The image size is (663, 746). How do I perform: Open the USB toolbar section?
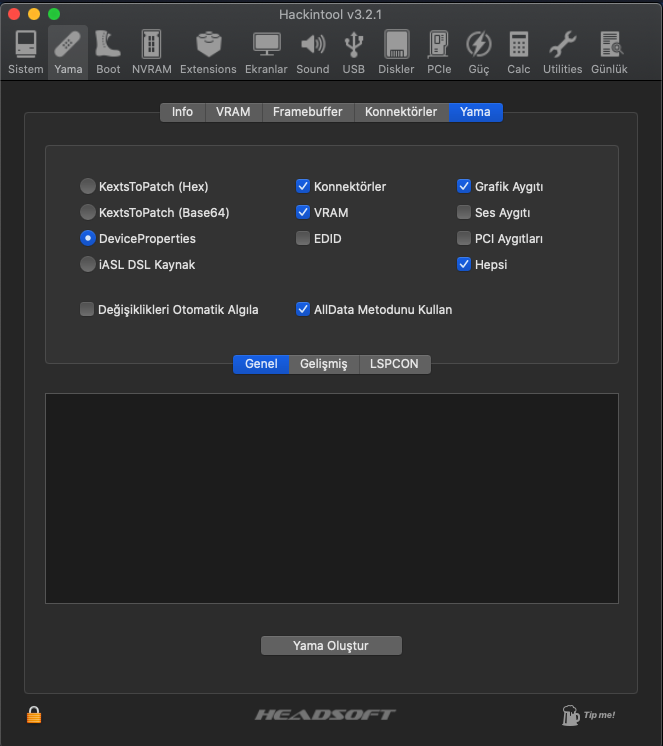(354, 52)
